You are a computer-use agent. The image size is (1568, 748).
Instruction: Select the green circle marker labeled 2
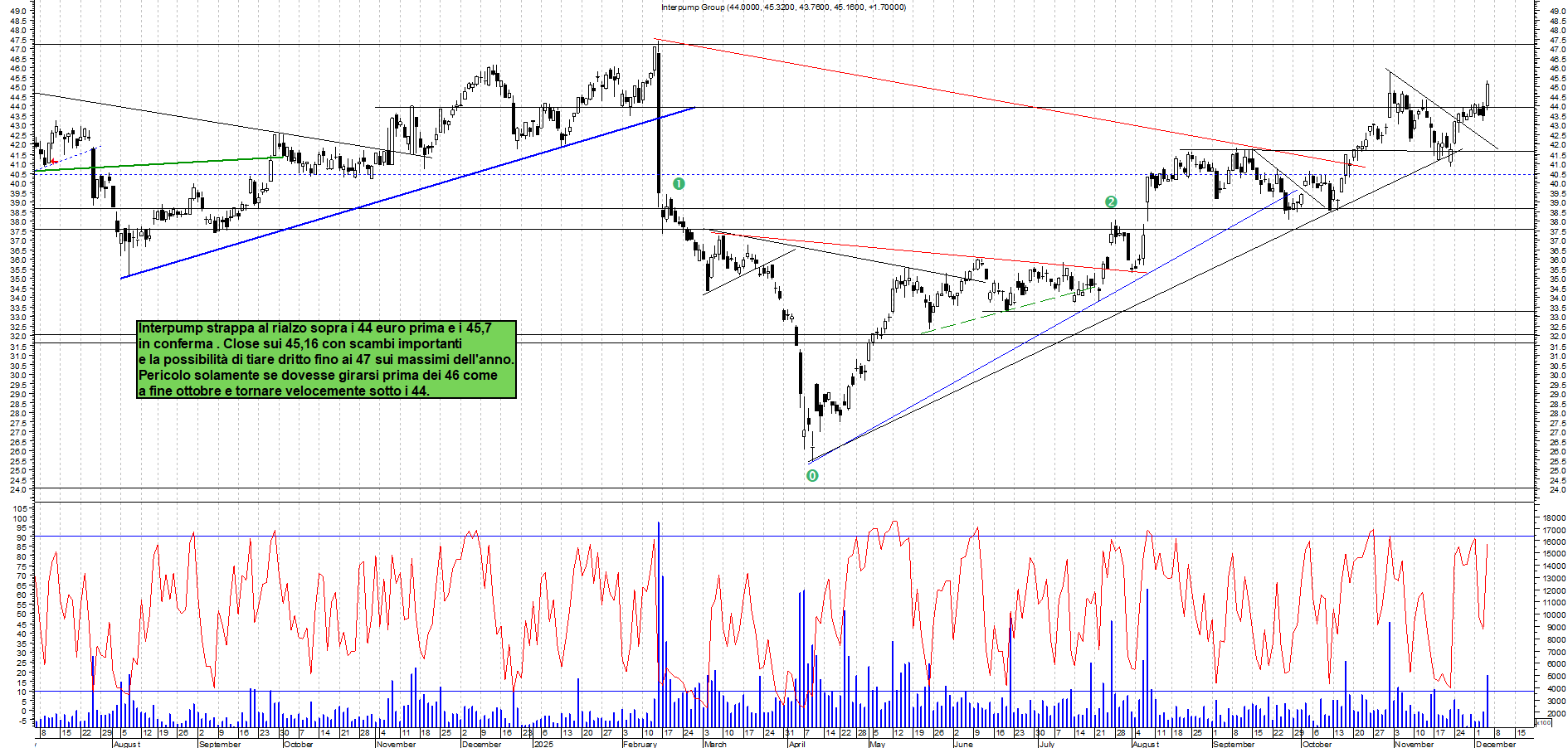(x=1111, y=202)
